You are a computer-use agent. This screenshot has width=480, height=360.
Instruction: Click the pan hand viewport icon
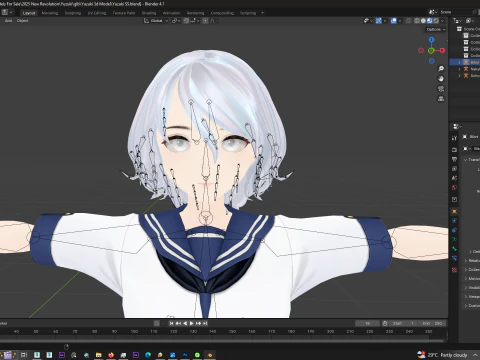[x=441, y=79]
